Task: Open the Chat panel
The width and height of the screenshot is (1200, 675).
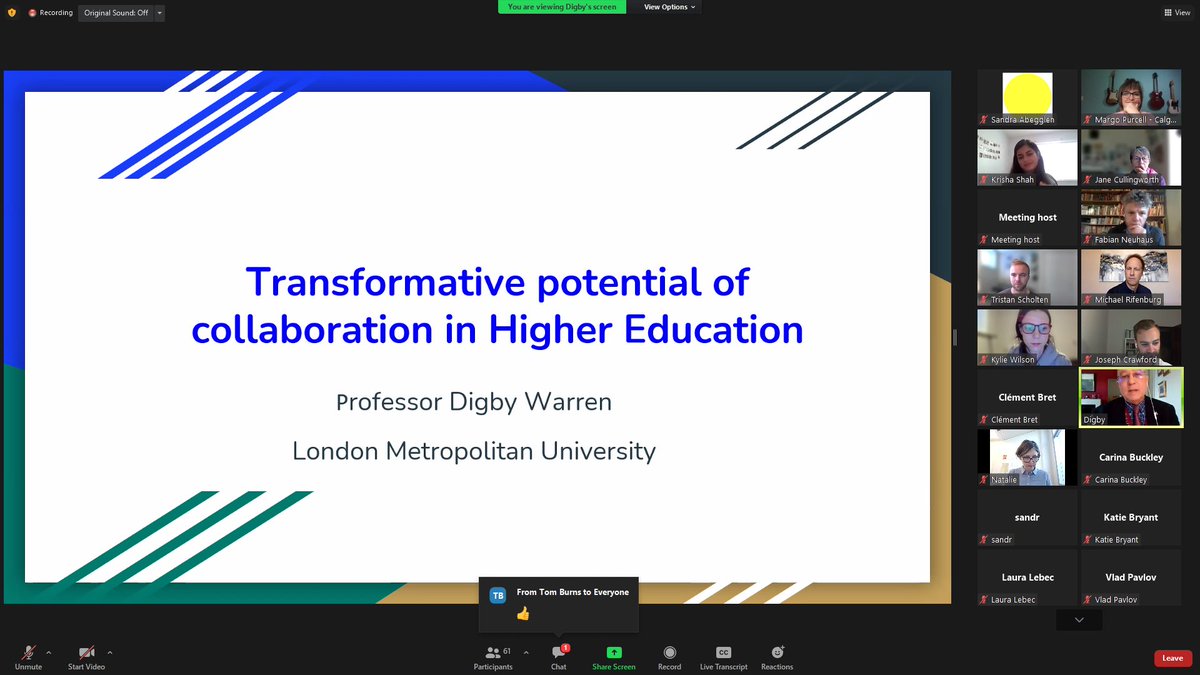Action: 559,657
